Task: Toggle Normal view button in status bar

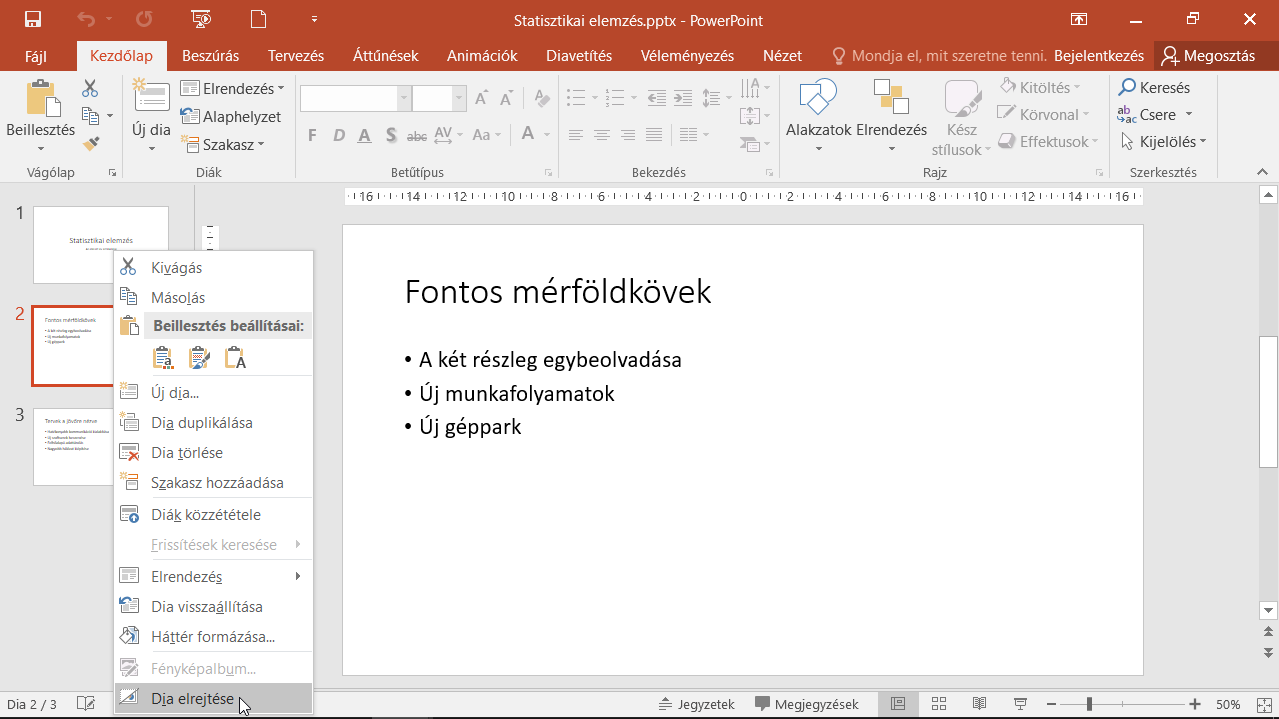Action: point(898,704)
